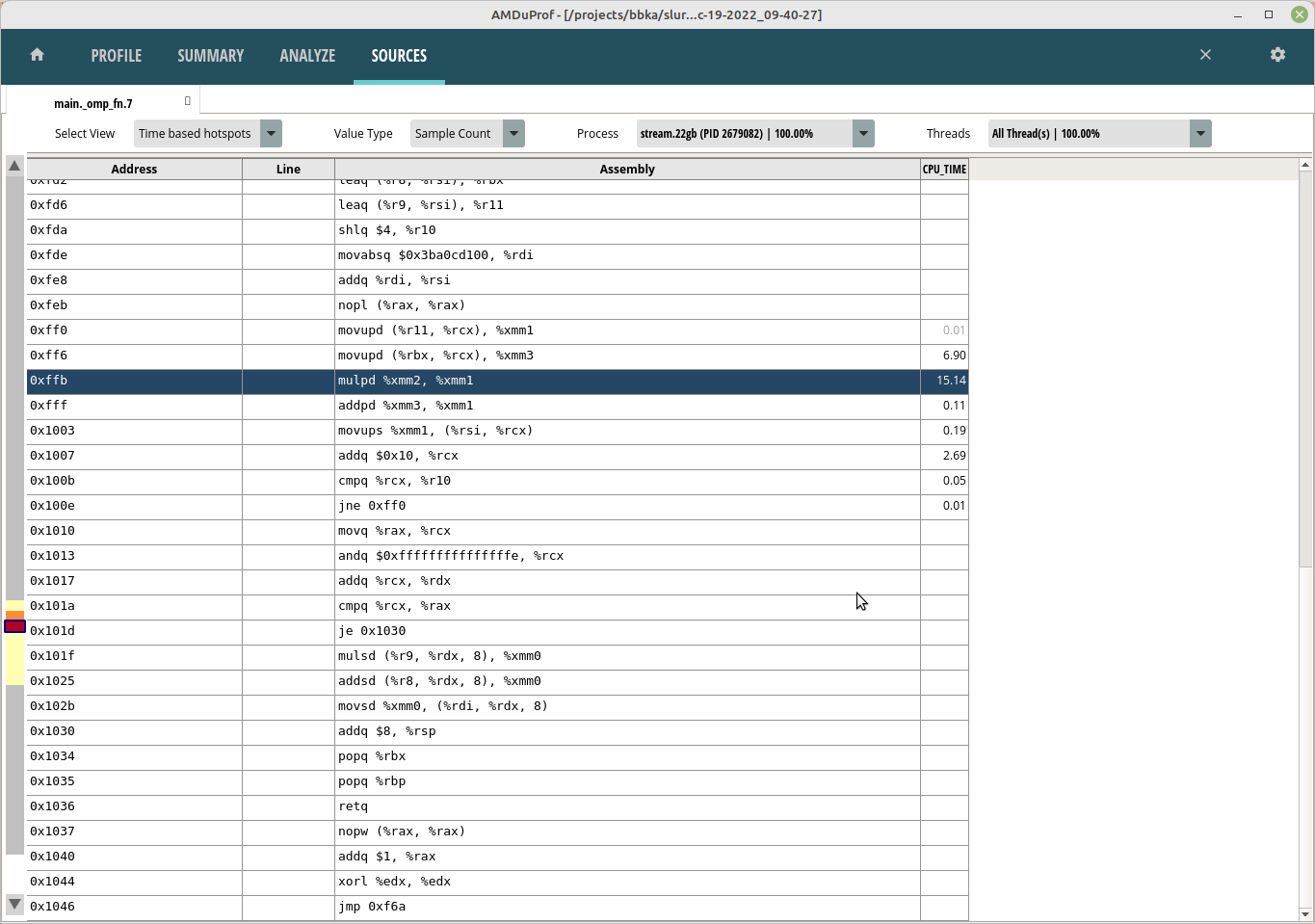
Task: Switch to the ANALYZE tab
Action: pyautogui.click(x=307, y=56)
